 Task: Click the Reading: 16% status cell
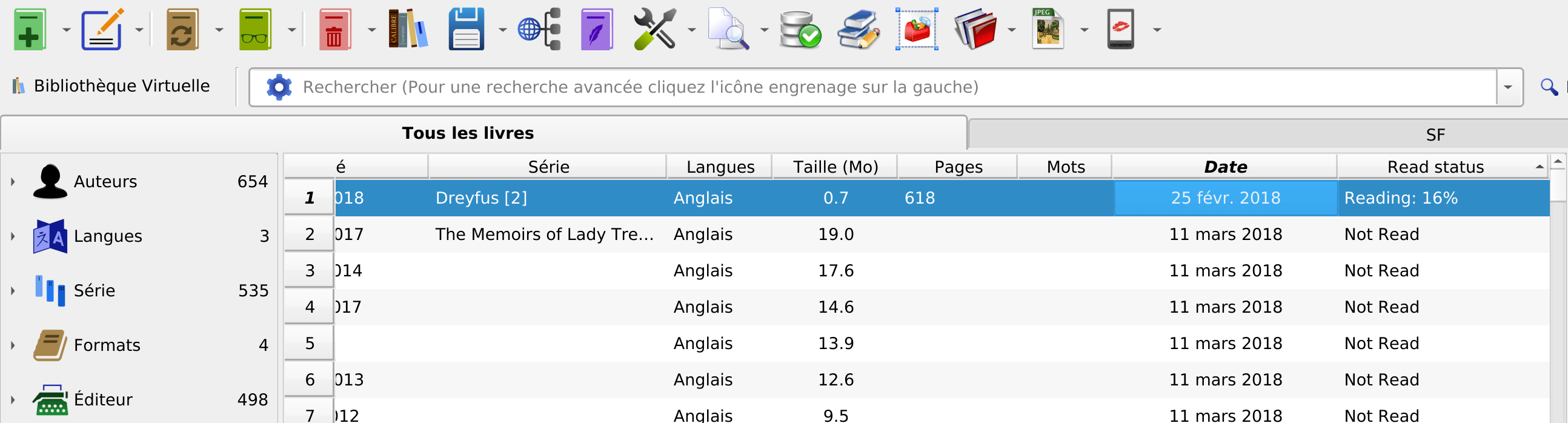1443,198
